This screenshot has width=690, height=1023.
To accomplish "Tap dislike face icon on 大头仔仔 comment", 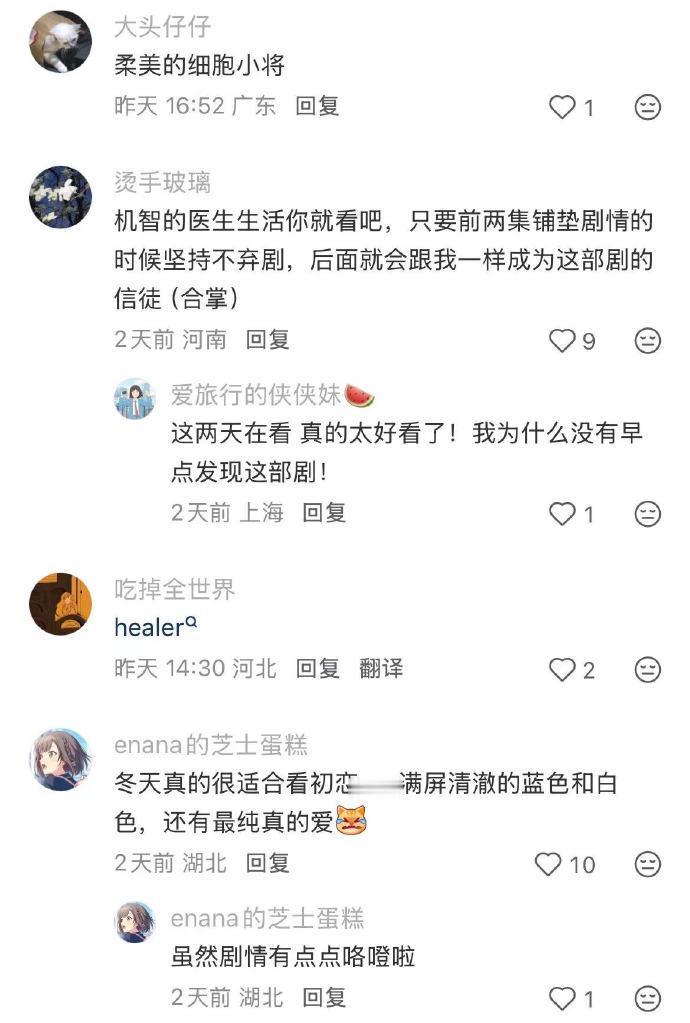I will (x=648, y=107).
